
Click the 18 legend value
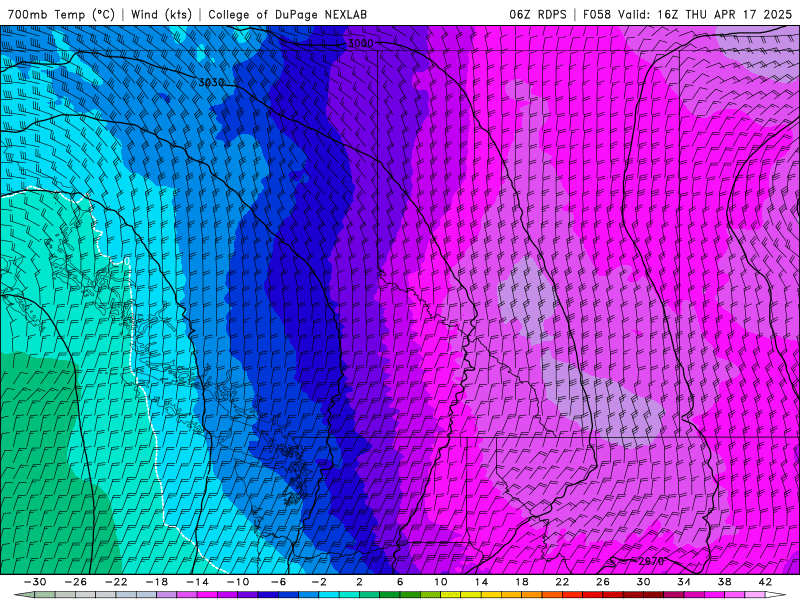tap(522, 582)
